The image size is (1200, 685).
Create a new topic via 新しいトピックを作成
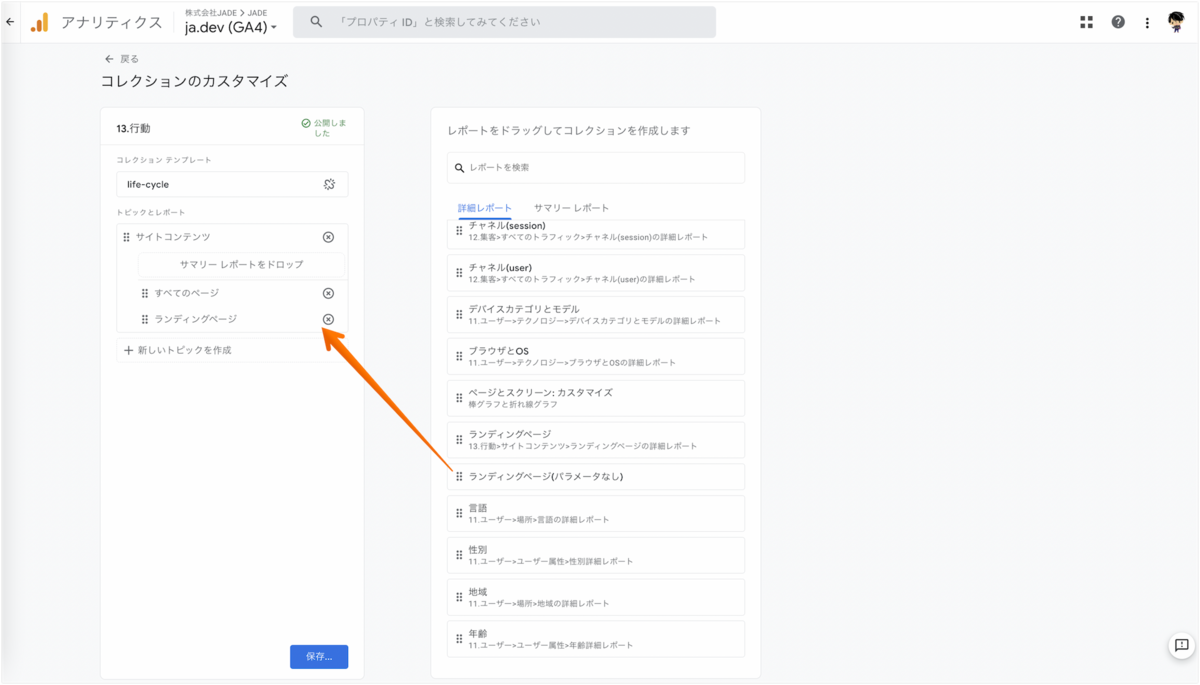179,349
